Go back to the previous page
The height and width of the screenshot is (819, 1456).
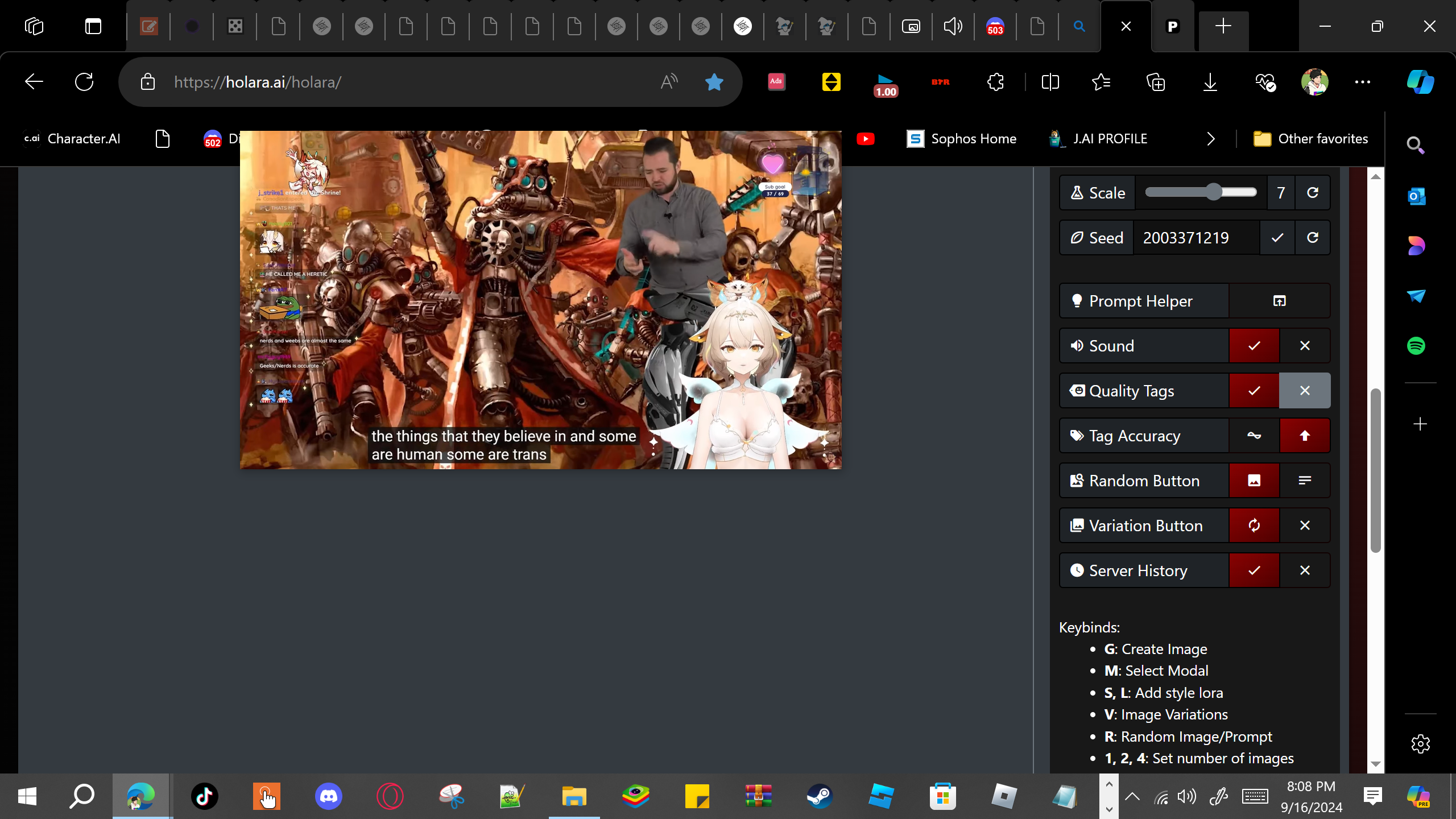[x=34, y=82]
